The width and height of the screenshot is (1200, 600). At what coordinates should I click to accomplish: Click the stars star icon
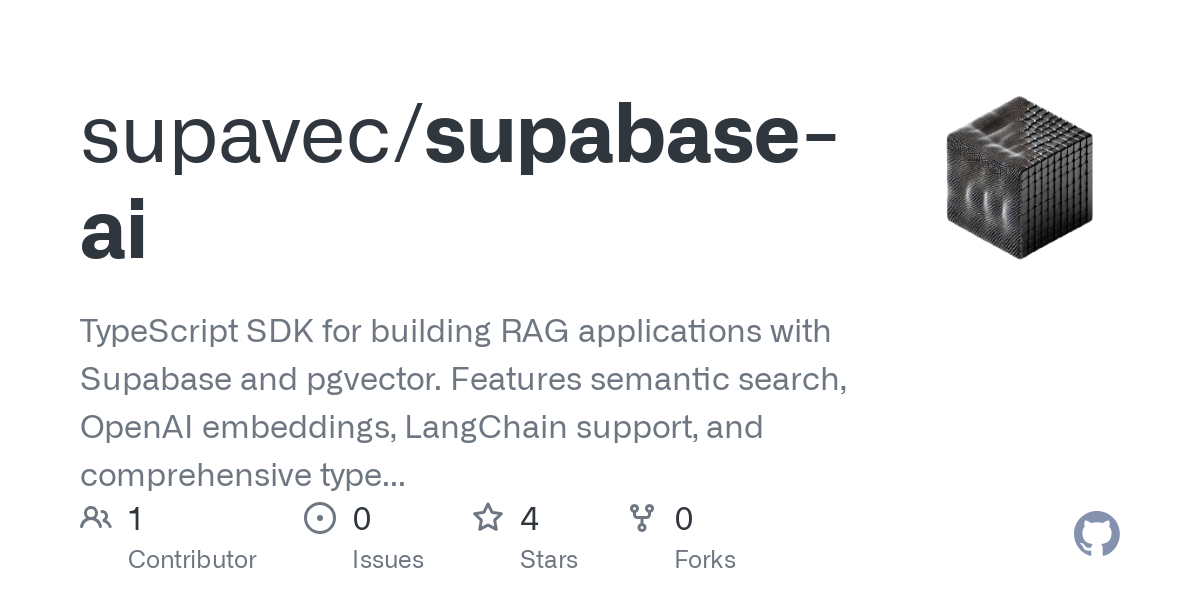coord(487,518)
